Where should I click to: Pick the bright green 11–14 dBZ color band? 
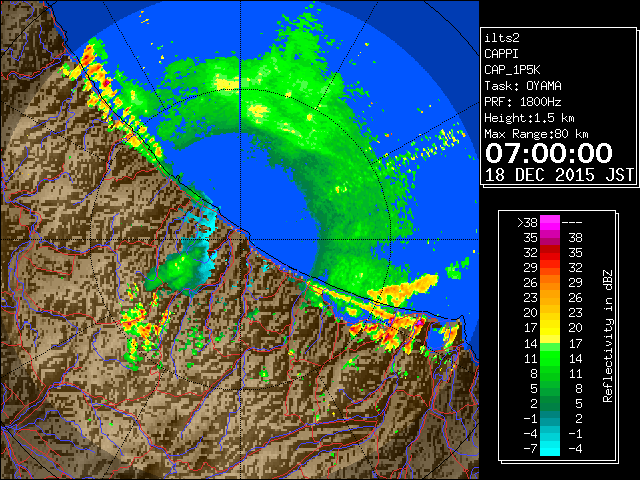click(550, 358)
